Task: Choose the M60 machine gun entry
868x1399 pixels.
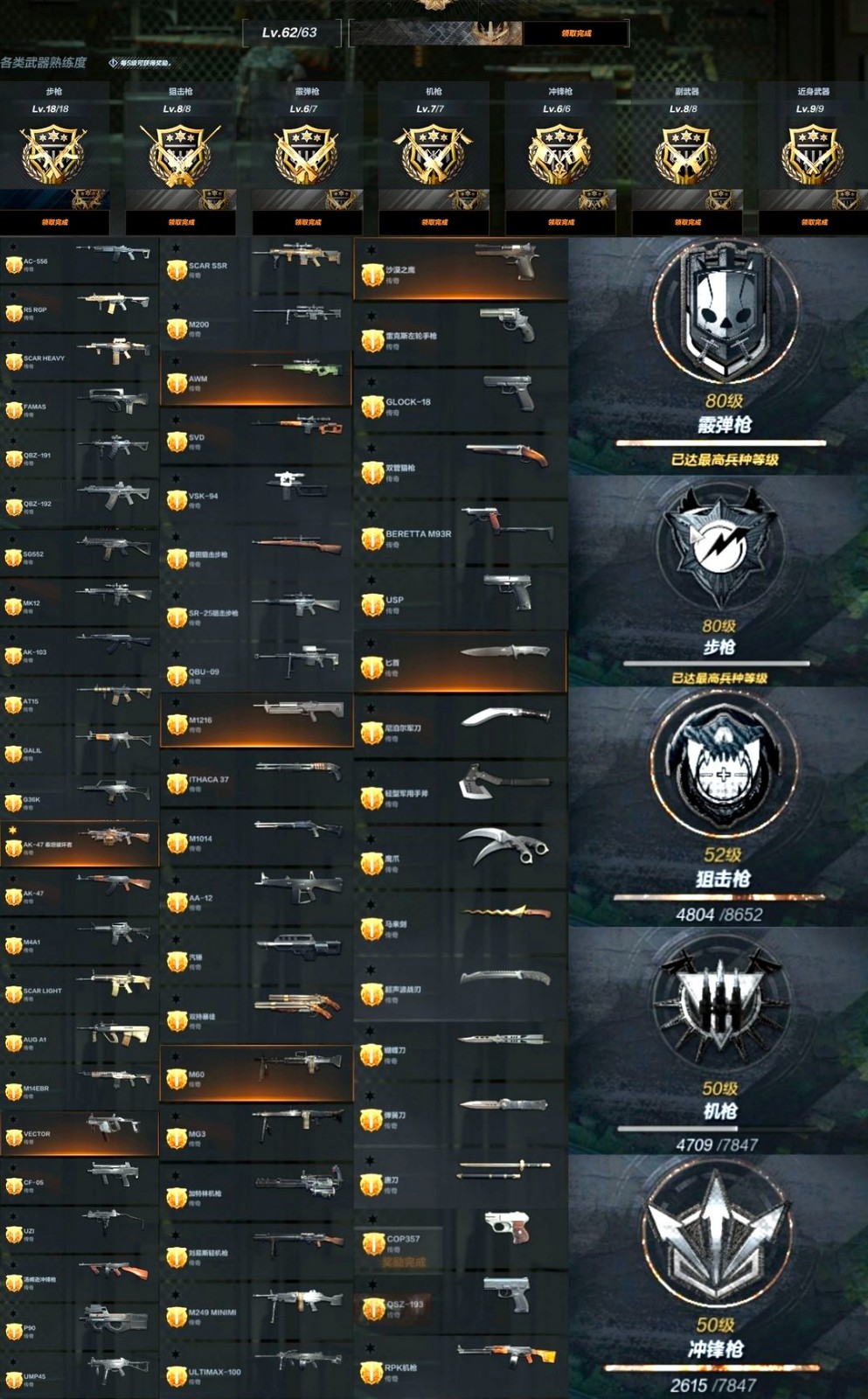Action: point(256,1073)
